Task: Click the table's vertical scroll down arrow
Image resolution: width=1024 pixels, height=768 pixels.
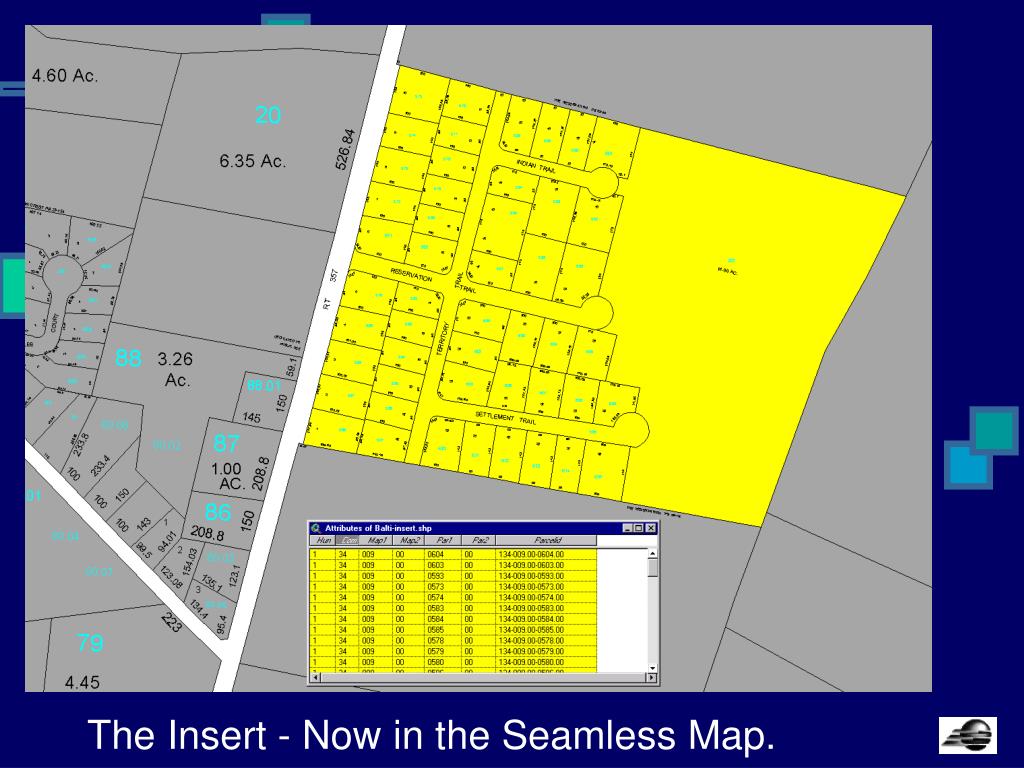Action: coord(652,667)
